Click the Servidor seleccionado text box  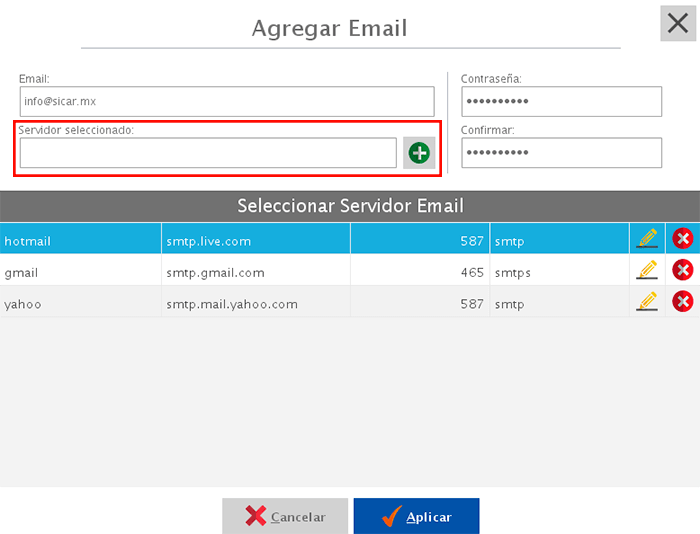208,153
